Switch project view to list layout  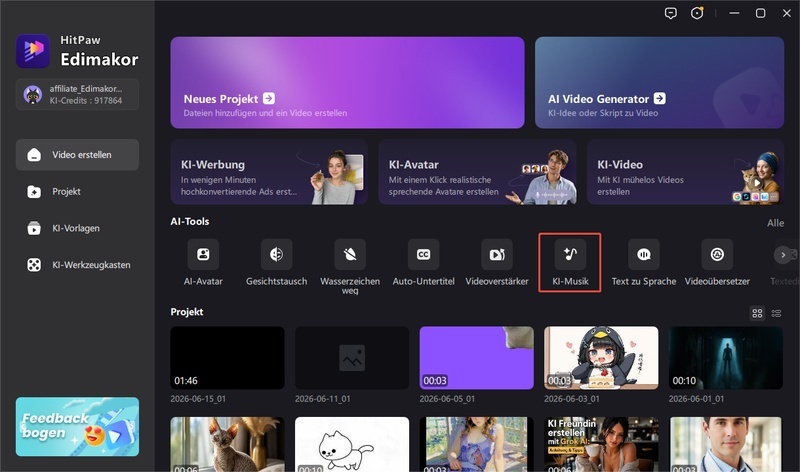[777, 313]
